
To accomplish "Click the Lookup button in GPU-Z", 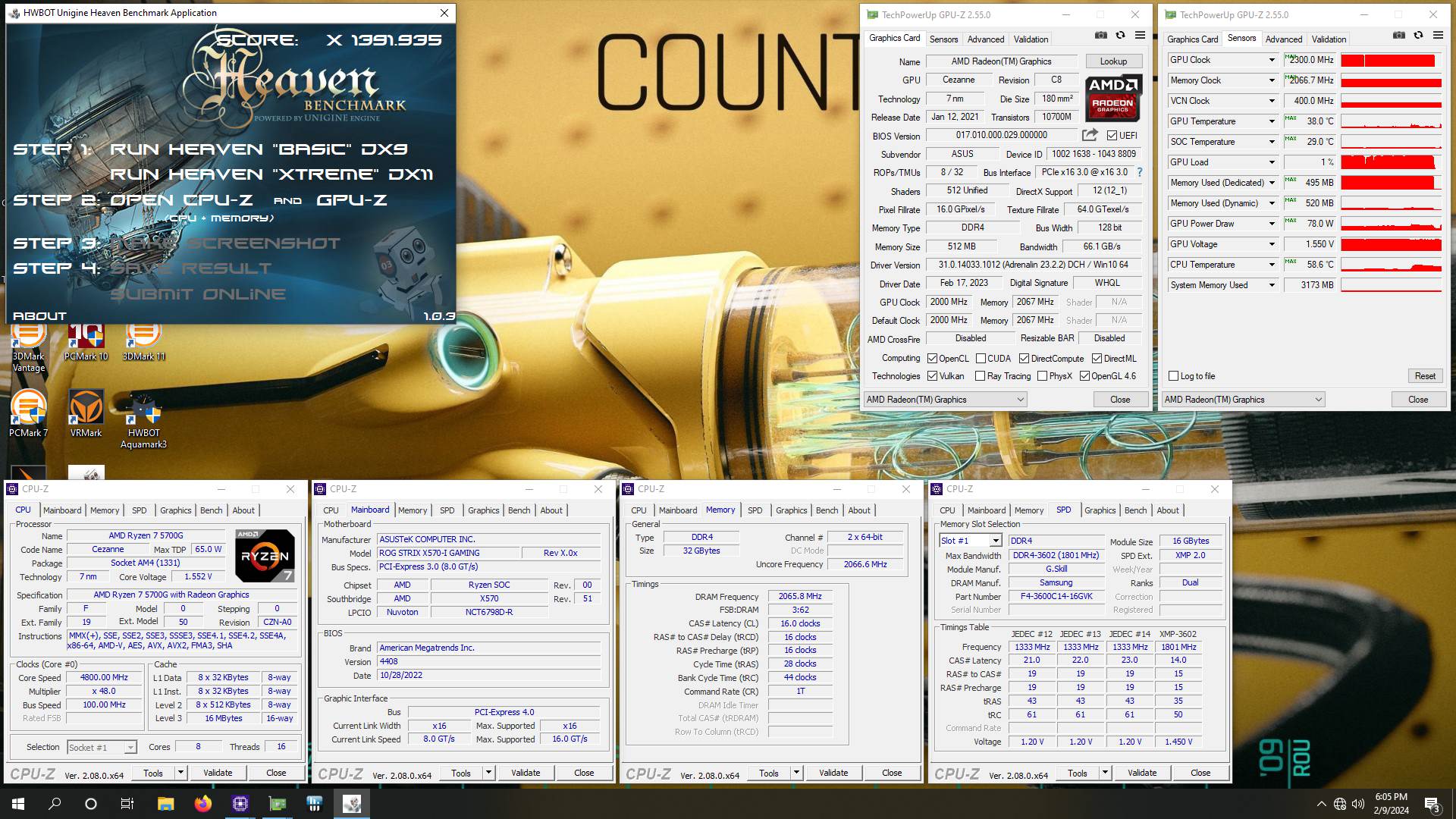I will pyautogui.click(x=1113, y=61).
